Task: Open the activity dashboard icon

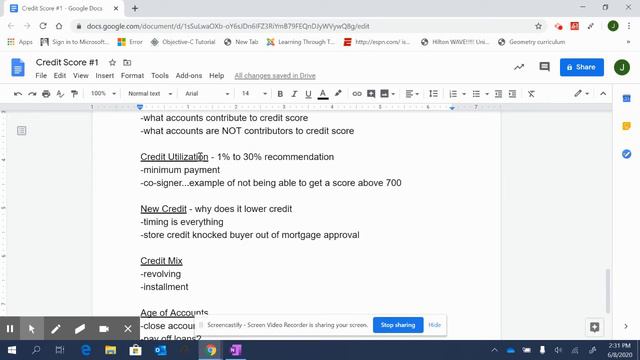Action: (519, 67)
